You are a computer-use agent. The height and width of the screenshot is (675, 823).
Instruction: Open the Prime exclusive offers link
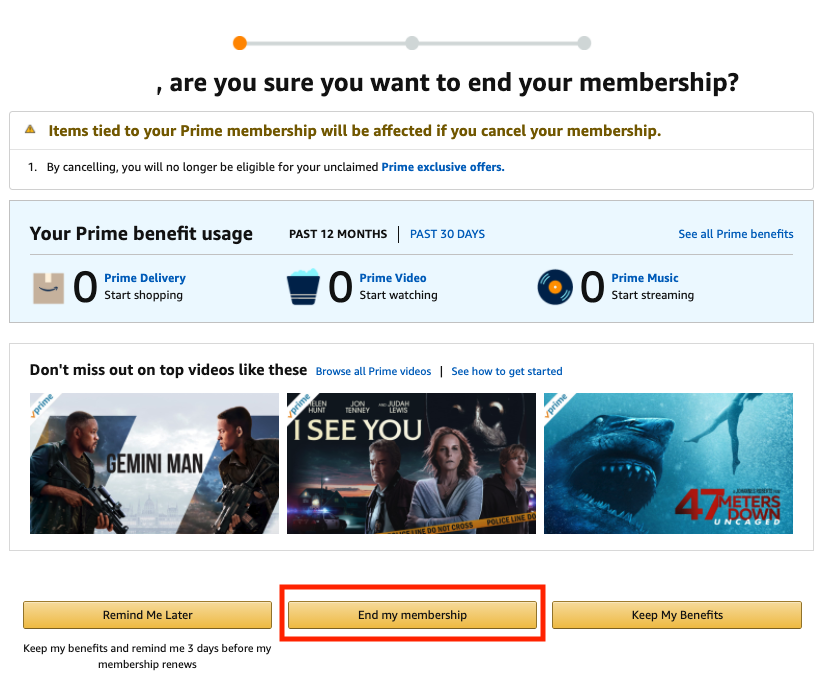point(442,167)
